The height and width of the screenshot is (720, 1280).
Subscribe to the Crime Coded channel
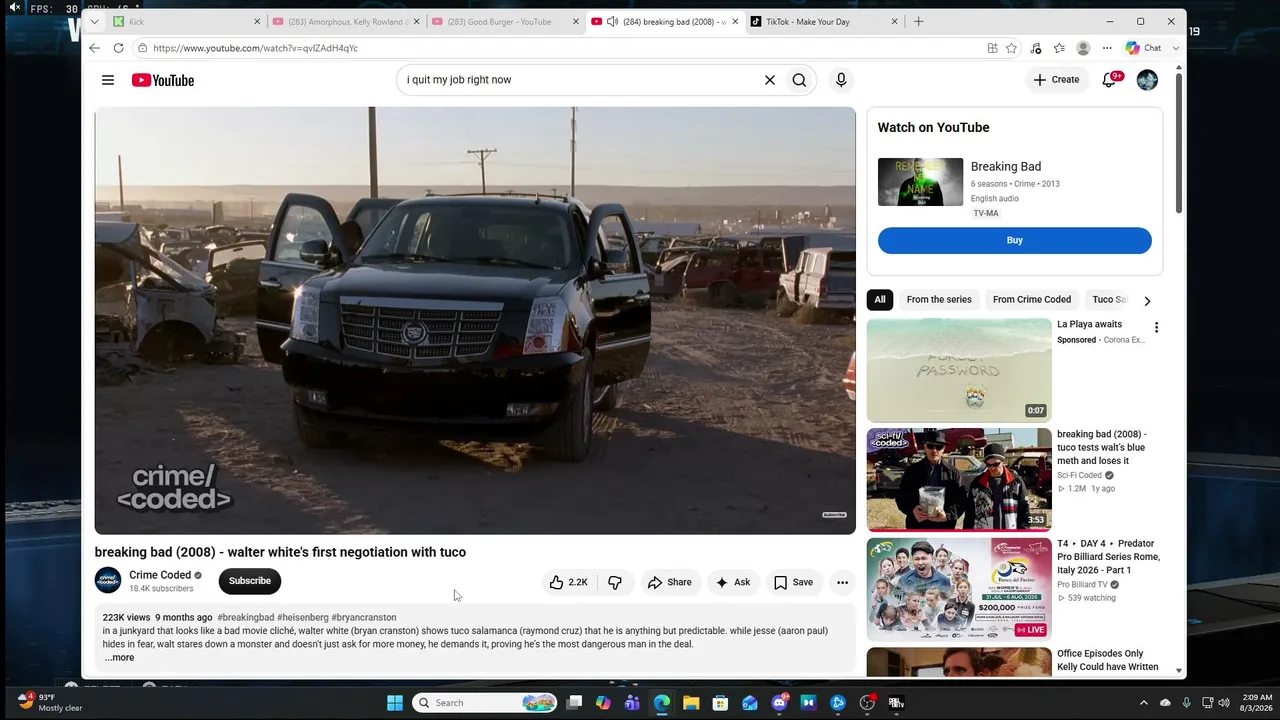[x=250, y=581]
